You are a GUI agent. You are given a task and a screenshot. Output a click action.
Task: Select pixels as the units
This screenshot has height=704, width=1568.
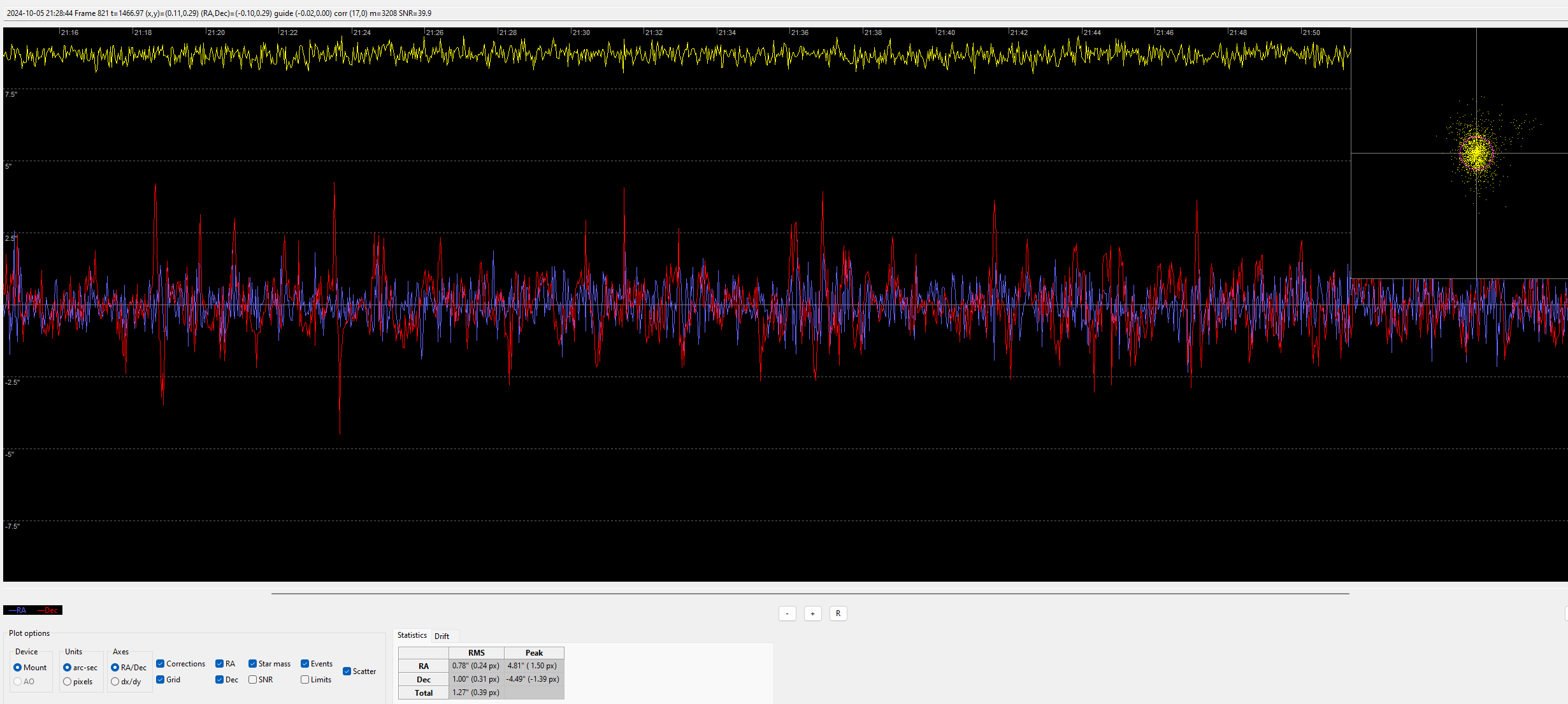pos(68,682)
